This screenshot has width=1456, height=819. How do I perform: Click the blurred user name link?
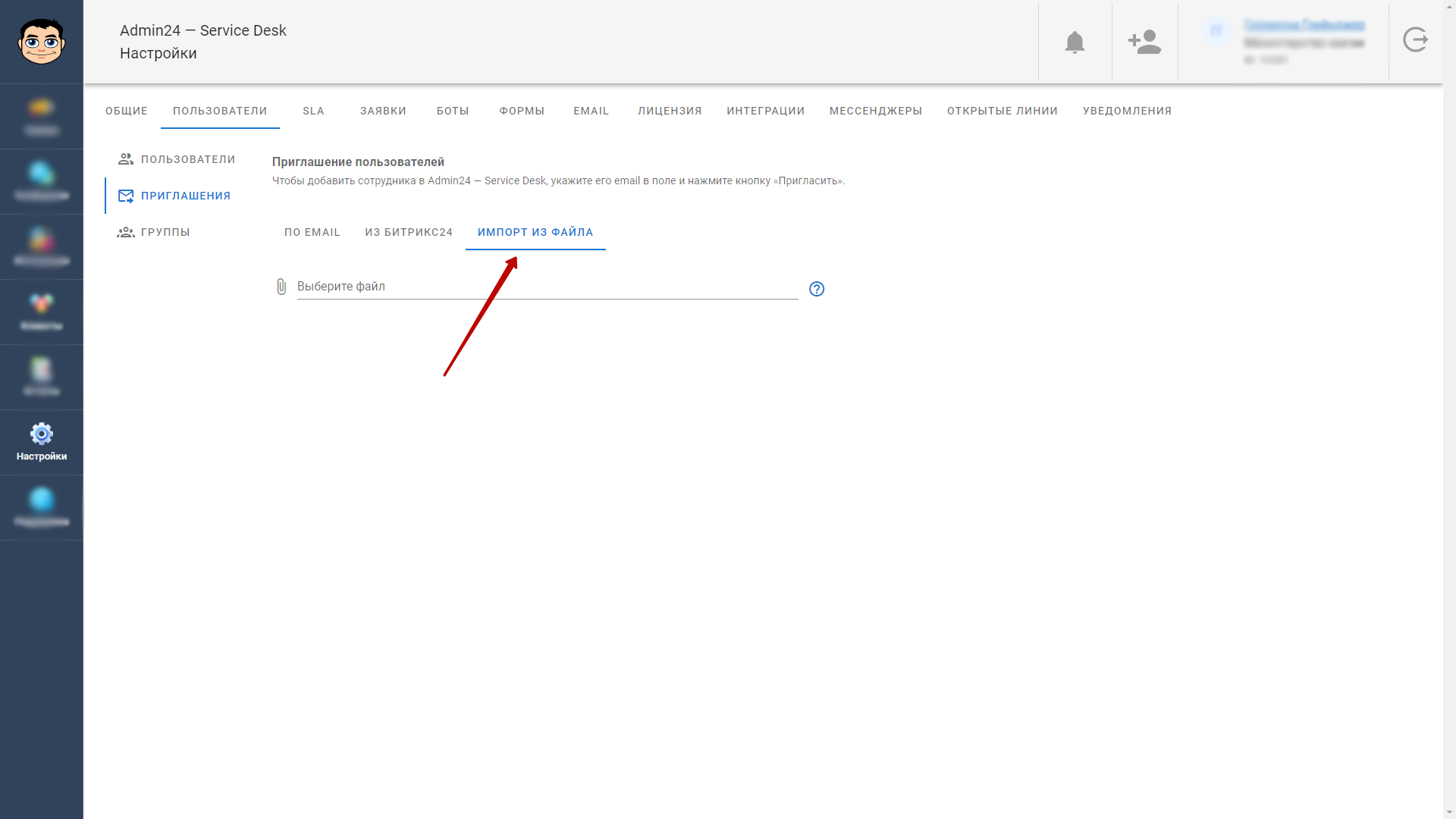[1304, 25]
